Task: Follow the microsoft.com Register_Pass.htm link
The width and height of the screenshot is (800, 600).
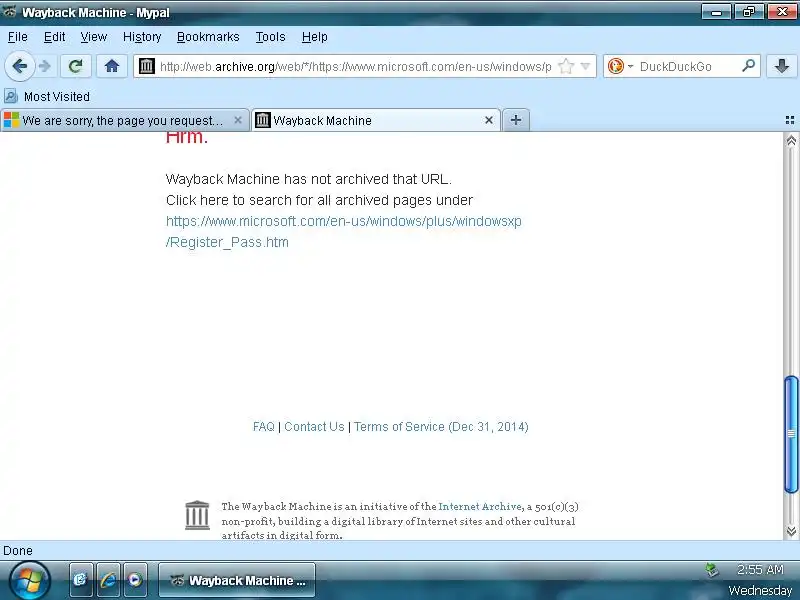Action: [x=343, y=232]
